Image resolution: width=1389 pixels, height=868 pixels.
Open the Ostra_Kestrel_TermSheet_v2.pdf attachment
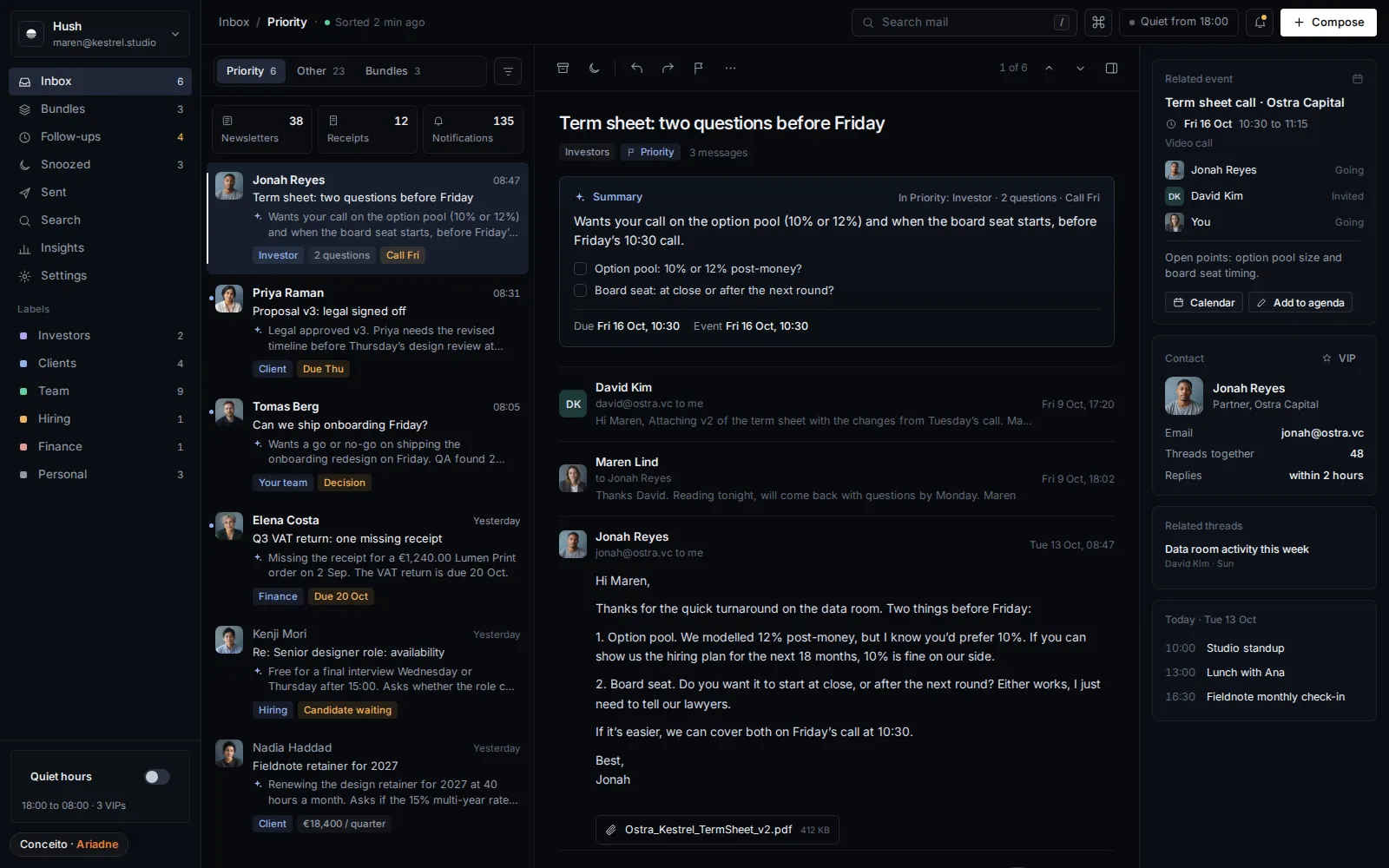click(717, 830)
